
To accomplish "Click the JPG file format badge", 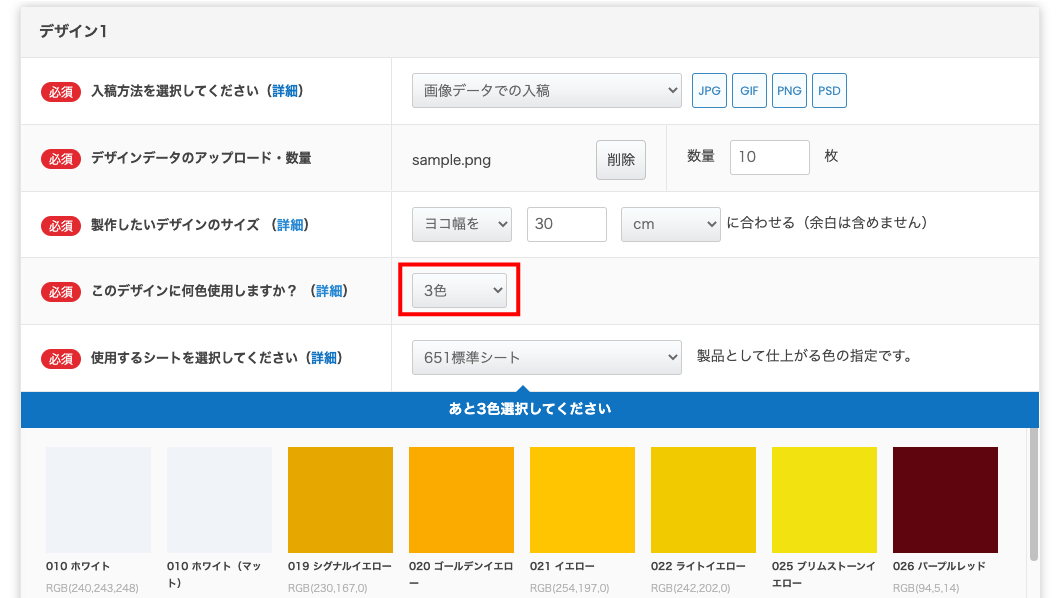I will tap(709, 90).
